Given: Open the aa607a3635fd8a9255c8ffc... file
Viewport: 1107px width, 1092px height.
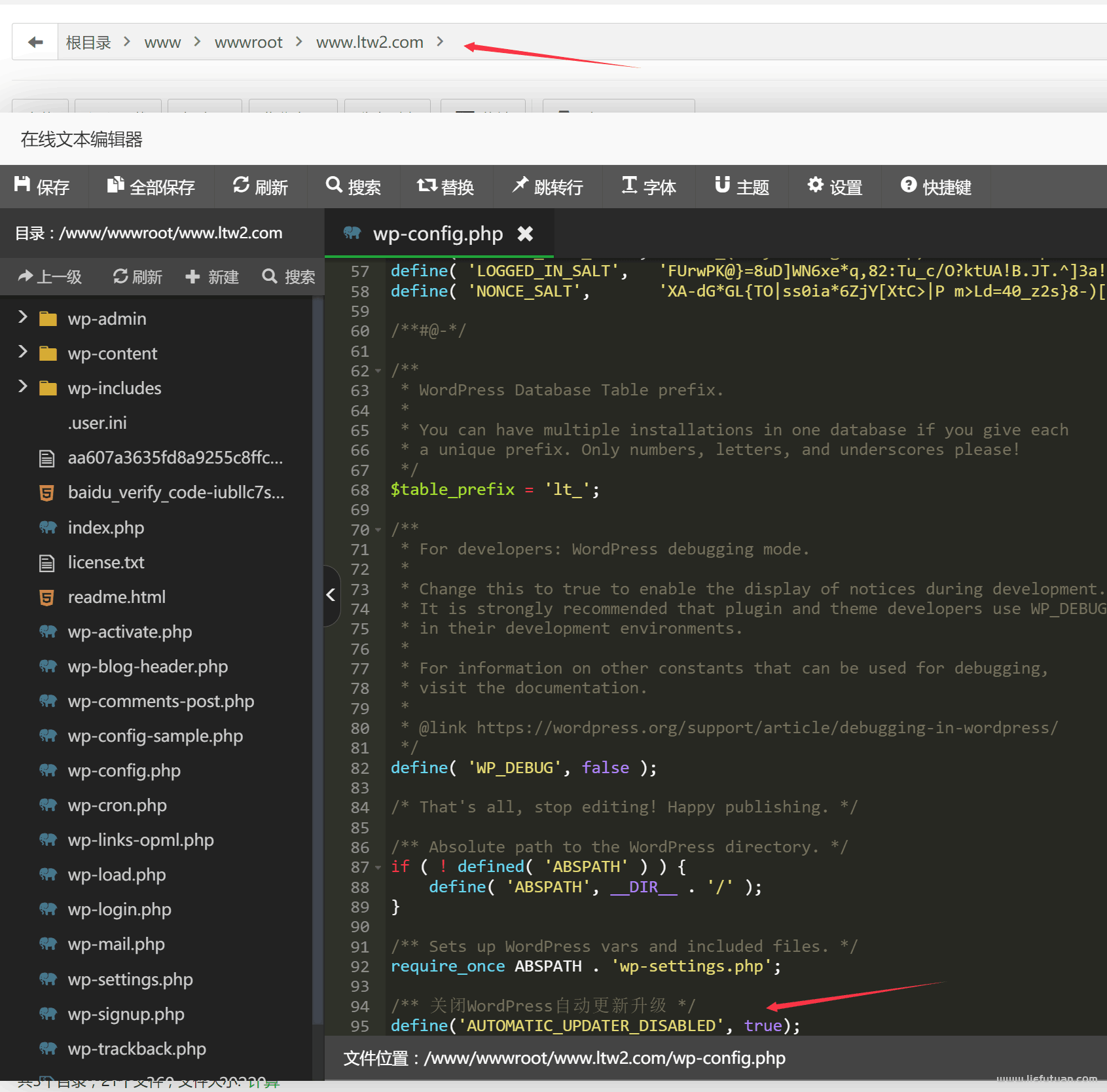Looking at the screenshot, I should click(x=175, y=458).
